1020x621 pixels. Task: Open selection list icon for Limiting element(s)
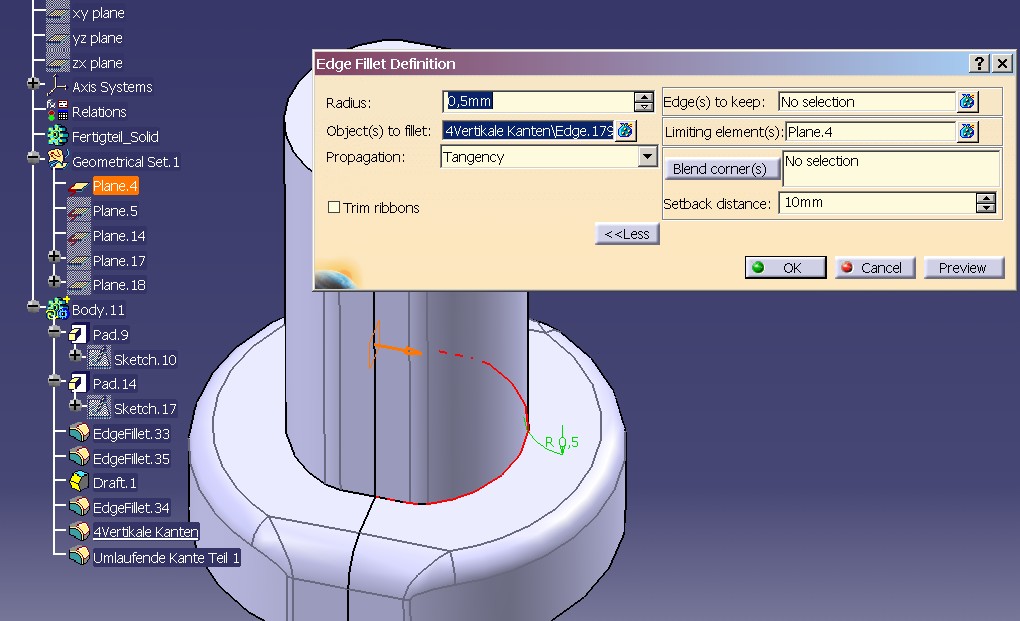point(967,131)
